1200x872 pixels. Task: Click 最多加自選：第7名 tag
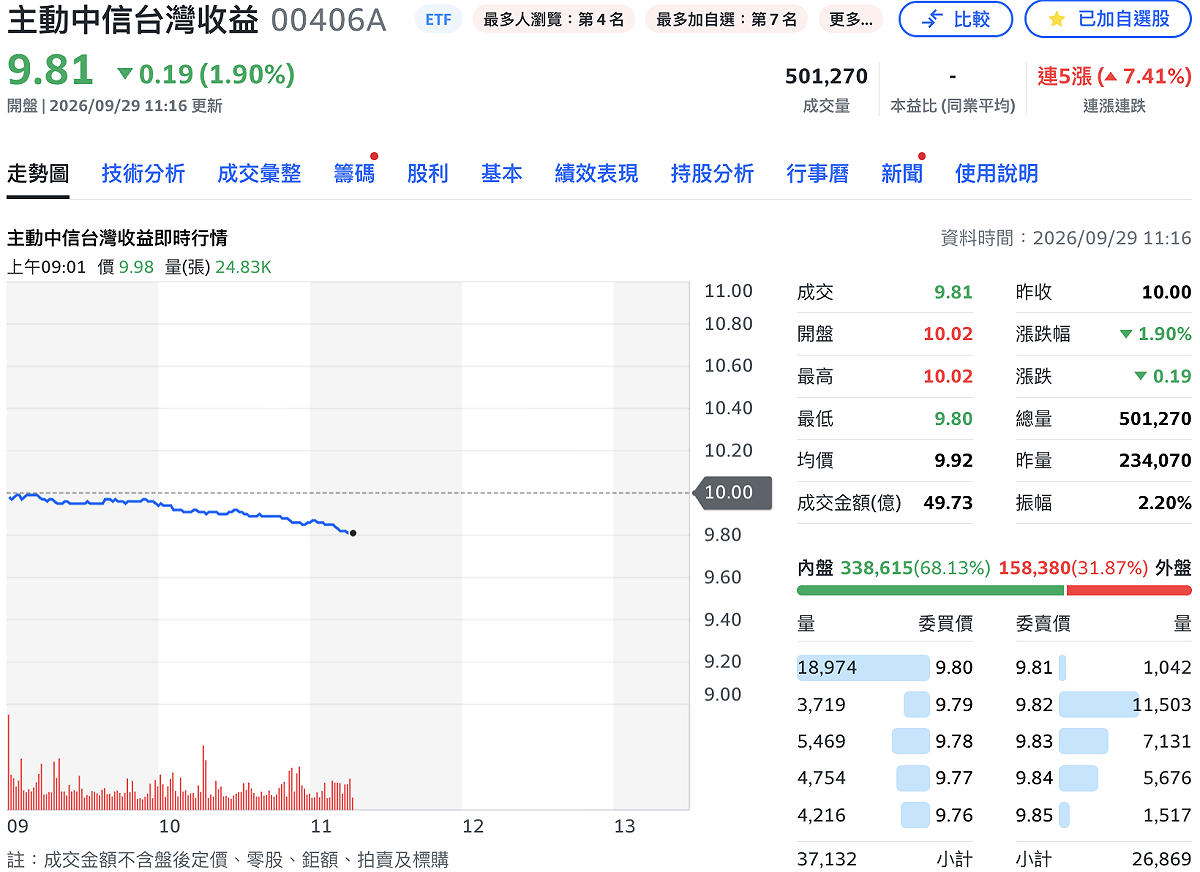pos(727,19)
